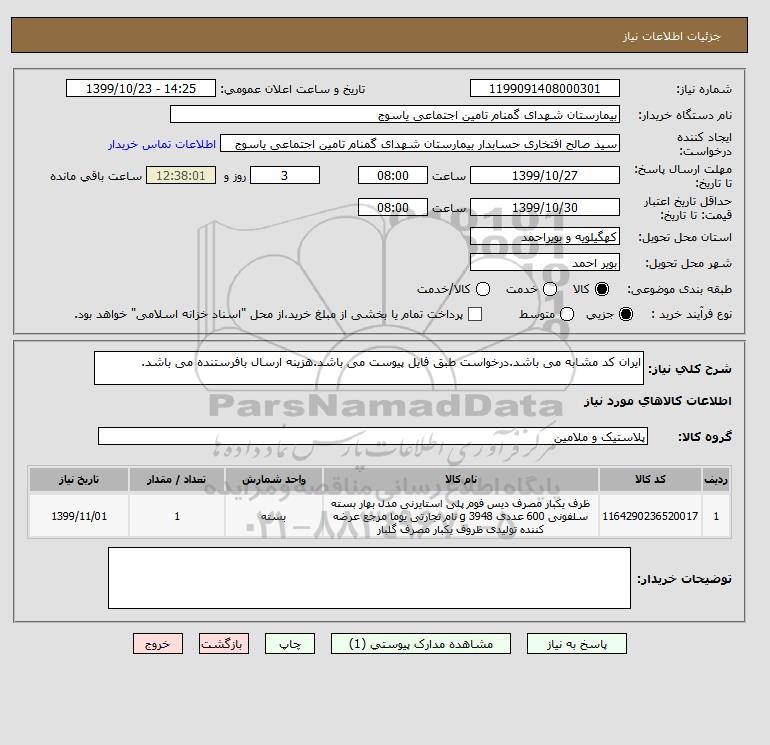Click the product name description cell
Screen dimensions: 770x745
[461, 516]
